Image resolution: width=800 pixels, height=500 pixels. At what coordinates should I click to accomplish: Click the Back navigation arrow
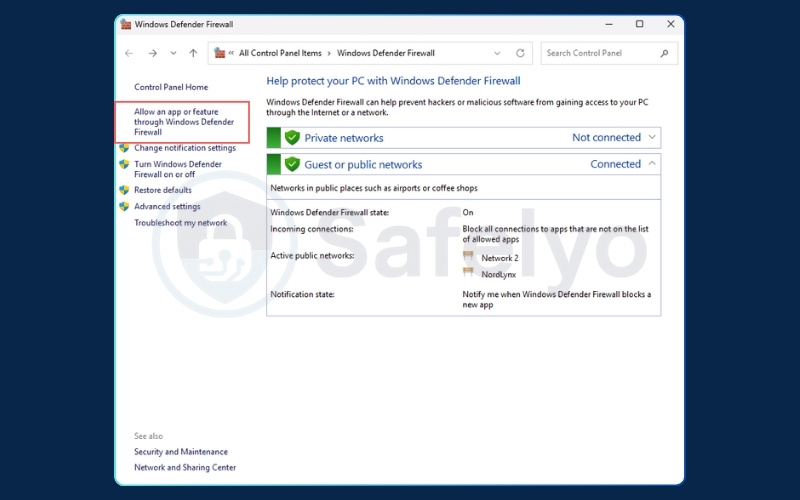tap(129, 53)
